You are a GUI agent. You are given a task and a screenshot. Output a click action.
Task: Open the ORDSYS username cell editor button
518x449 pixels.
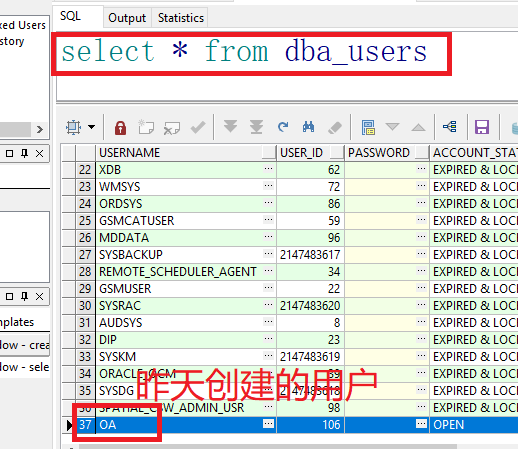click(268, 203)
